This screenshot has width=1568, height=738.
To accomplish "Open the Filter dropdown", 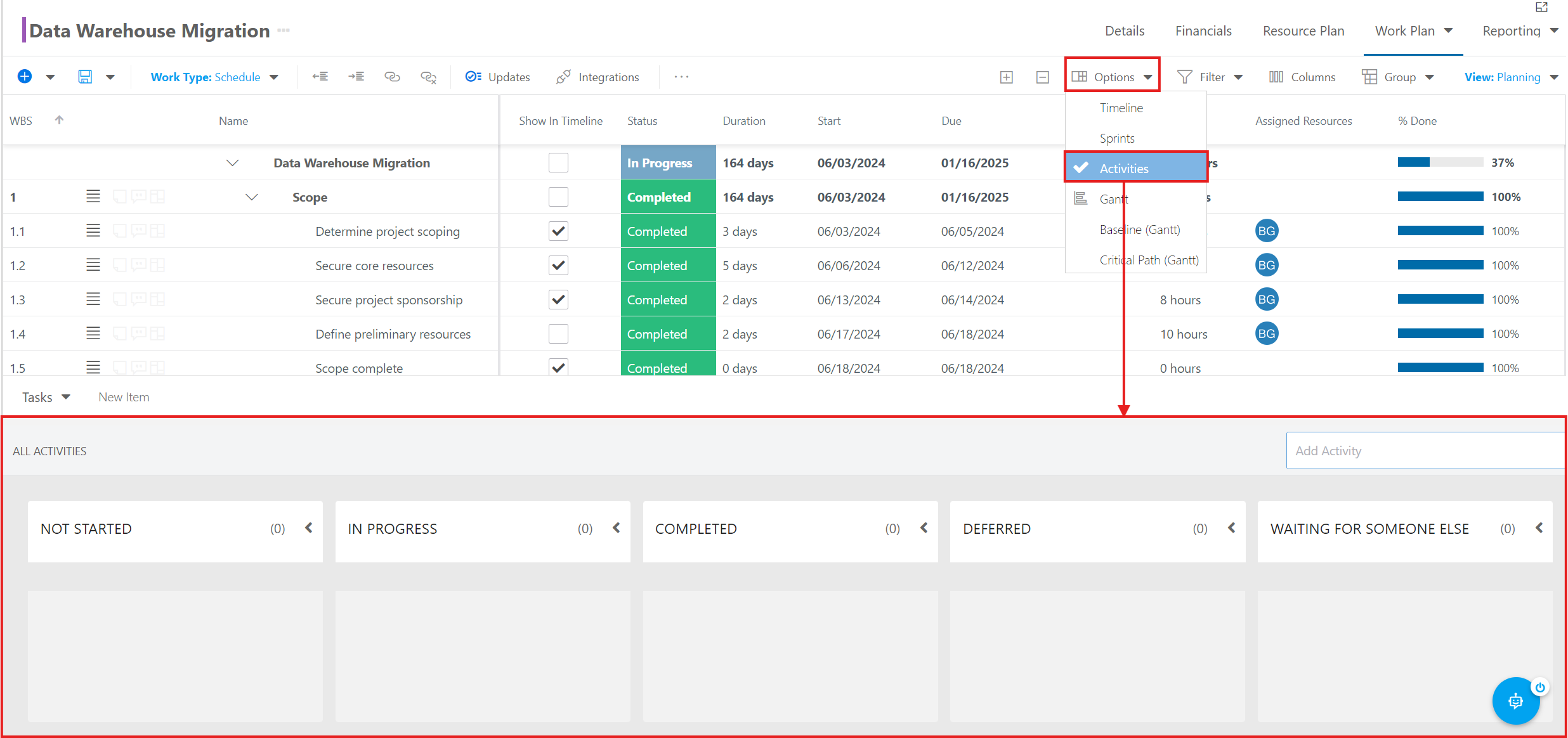I will [1210, 77].
